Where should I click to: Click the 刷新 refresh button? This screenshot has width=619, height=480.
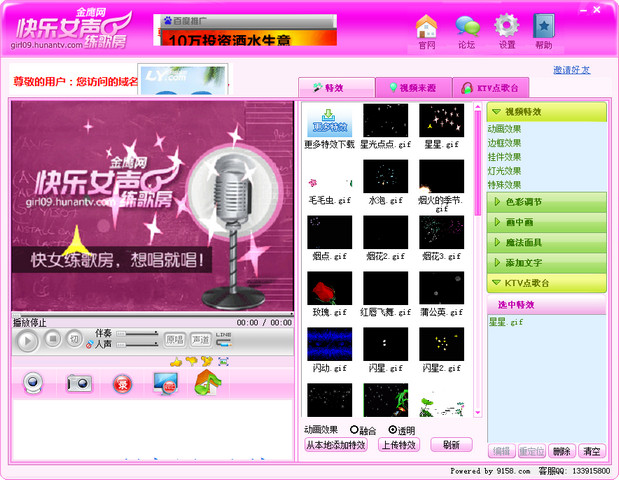[x=451, y=445]
